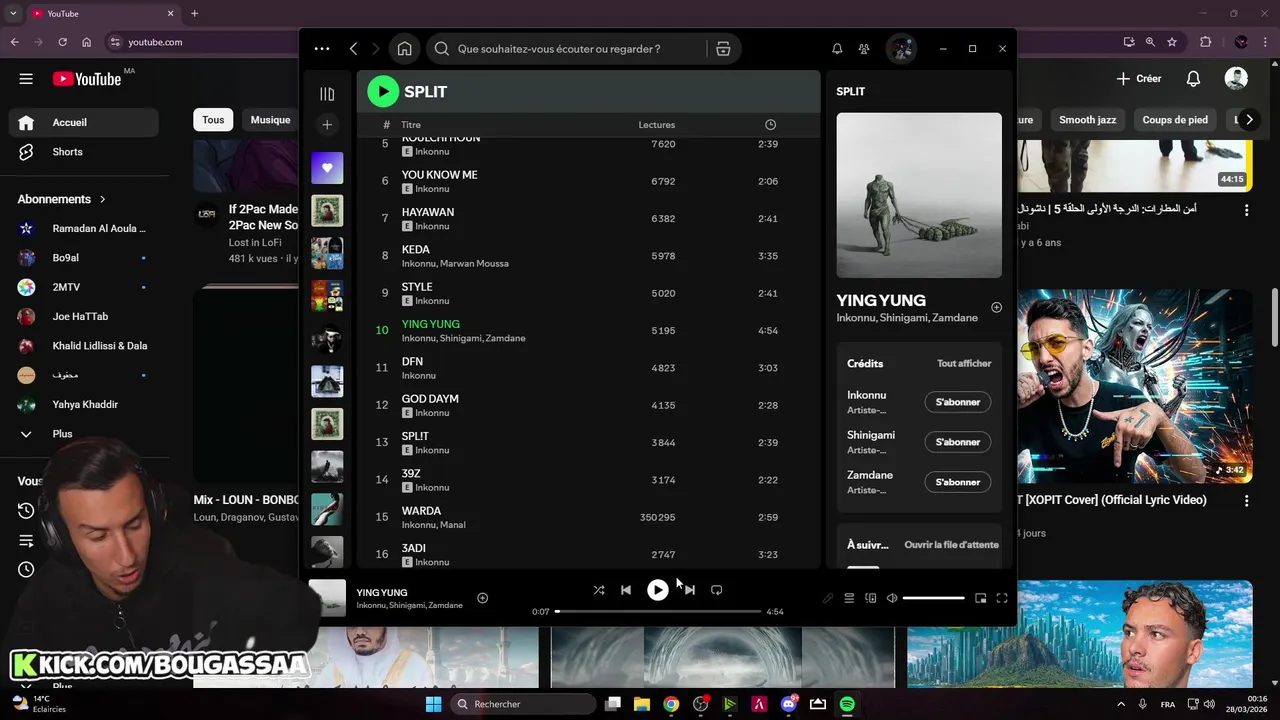Click Ouvrir la file d'attente
Image resolution: width=1280 pixels, height=720 pixels.
tap(952, 545)
